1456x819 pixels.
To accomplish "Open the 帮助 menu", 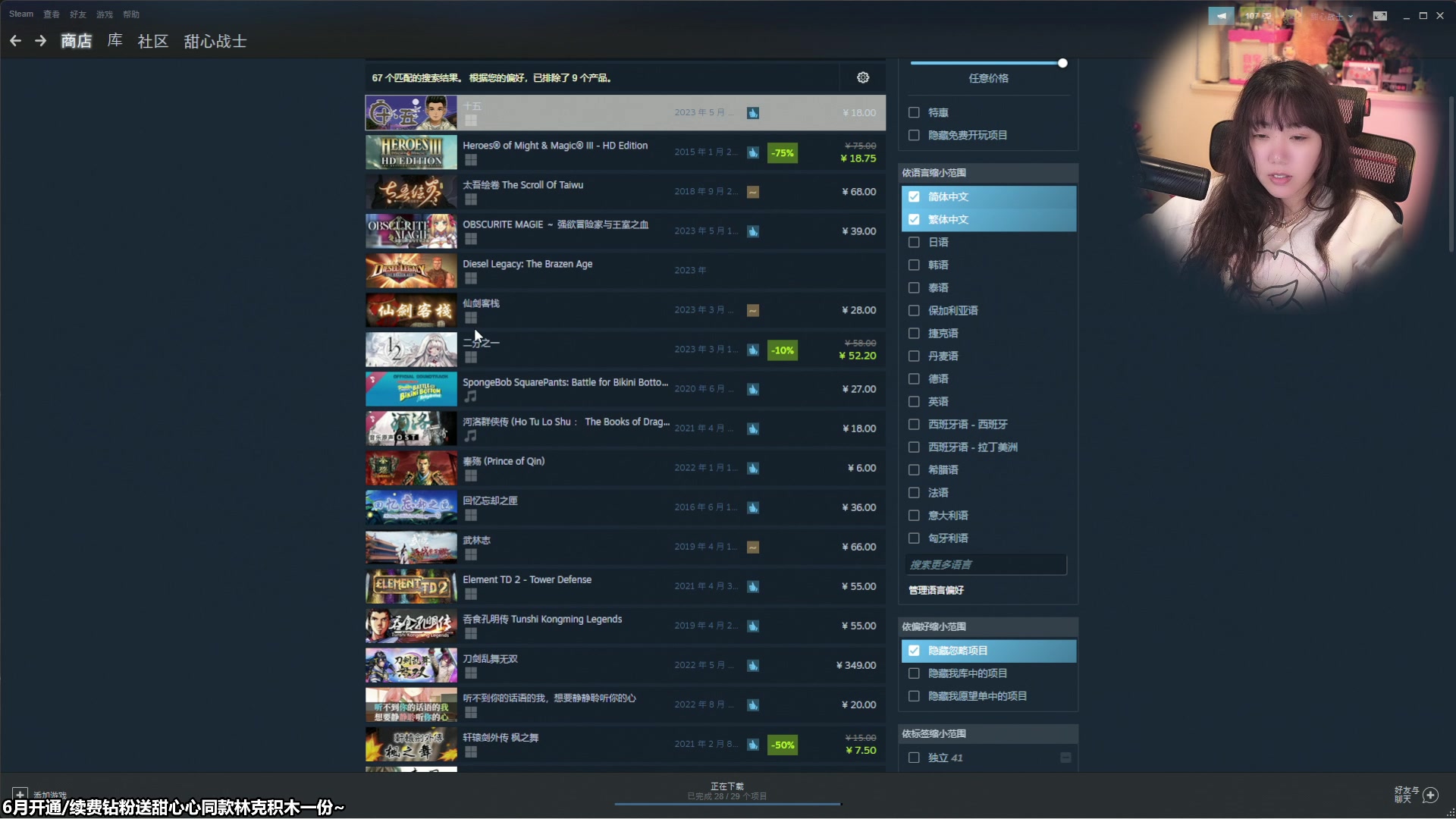I will 131,14.
